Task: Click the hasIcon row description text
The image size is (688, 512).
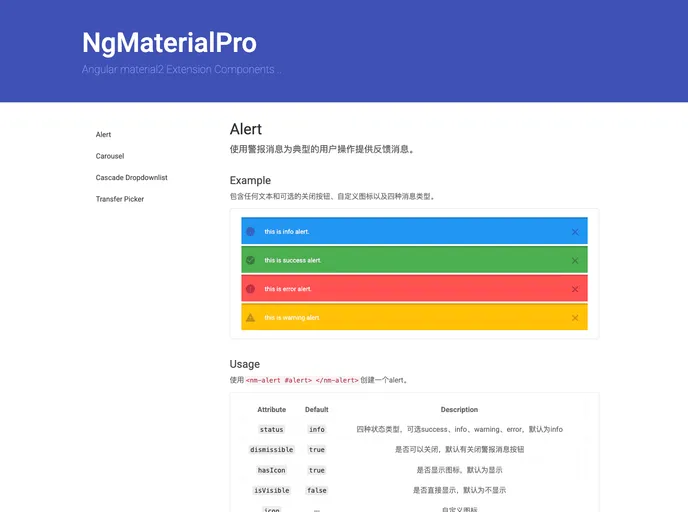Action: pyautogui.click(x=459, y=470)
